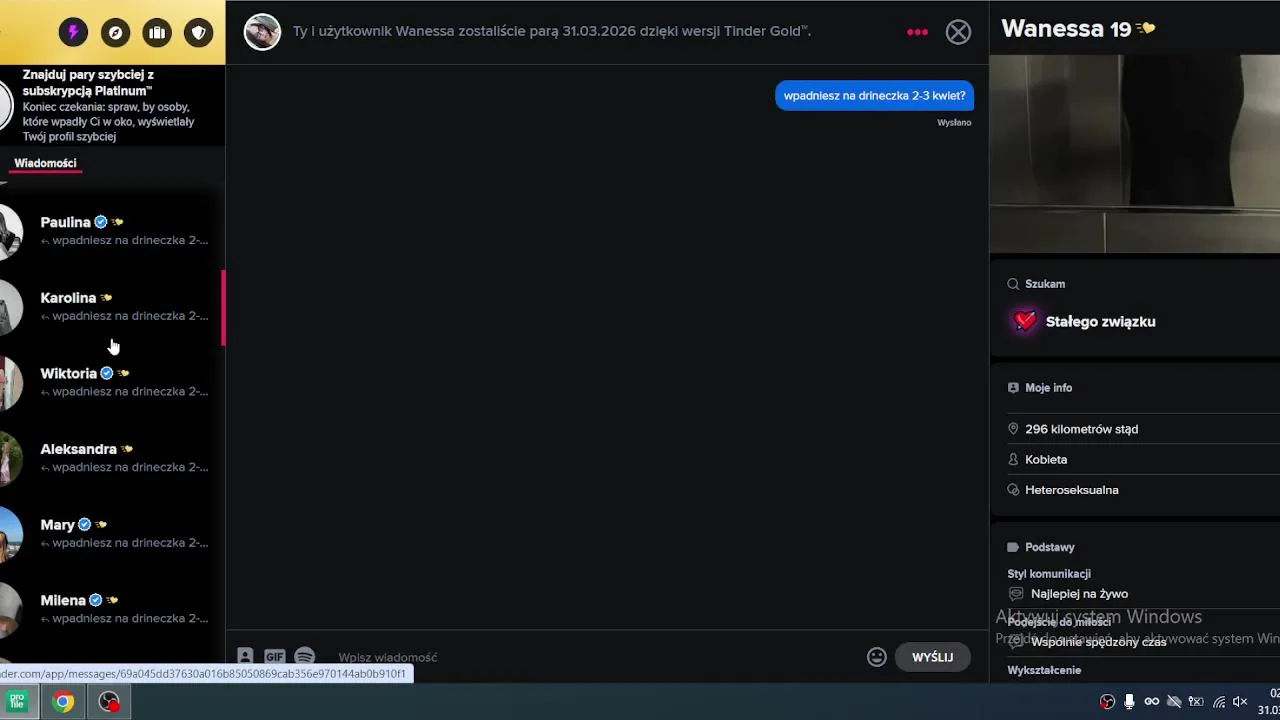
Task: Click the microphone tray icon
Action: [x=1129, y=702]
